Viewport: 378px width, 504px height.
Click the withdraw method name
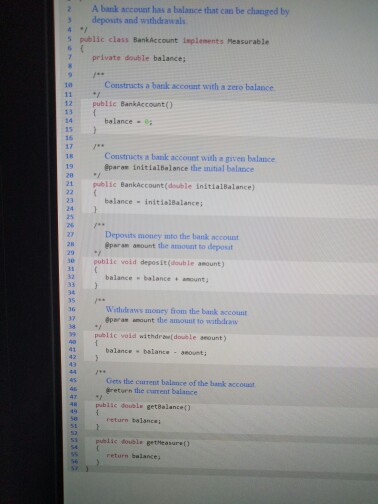click(155, 337)
